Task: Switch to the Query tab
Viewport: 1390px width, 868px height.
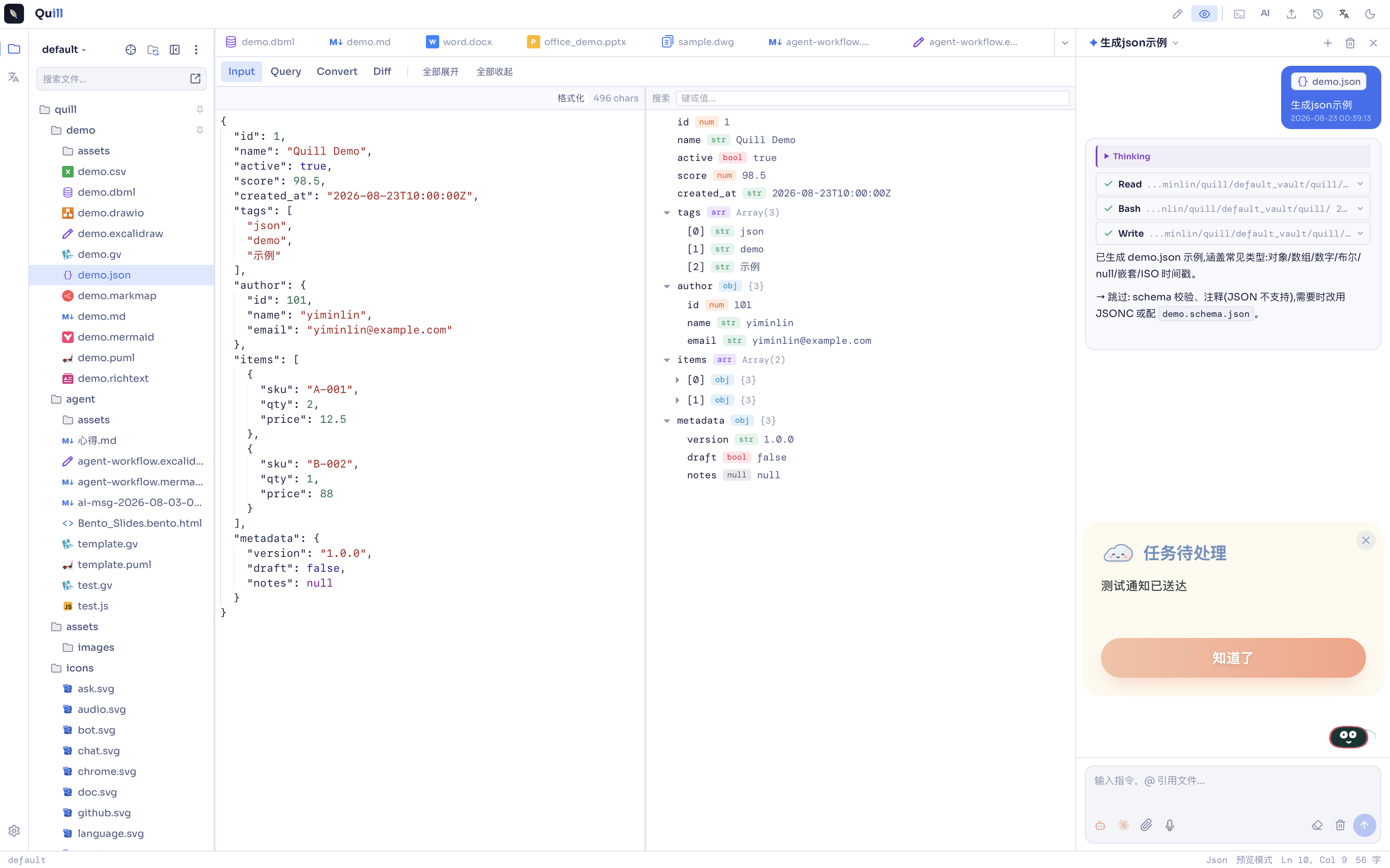Action: pyautogui.click(x=286, y=71)
